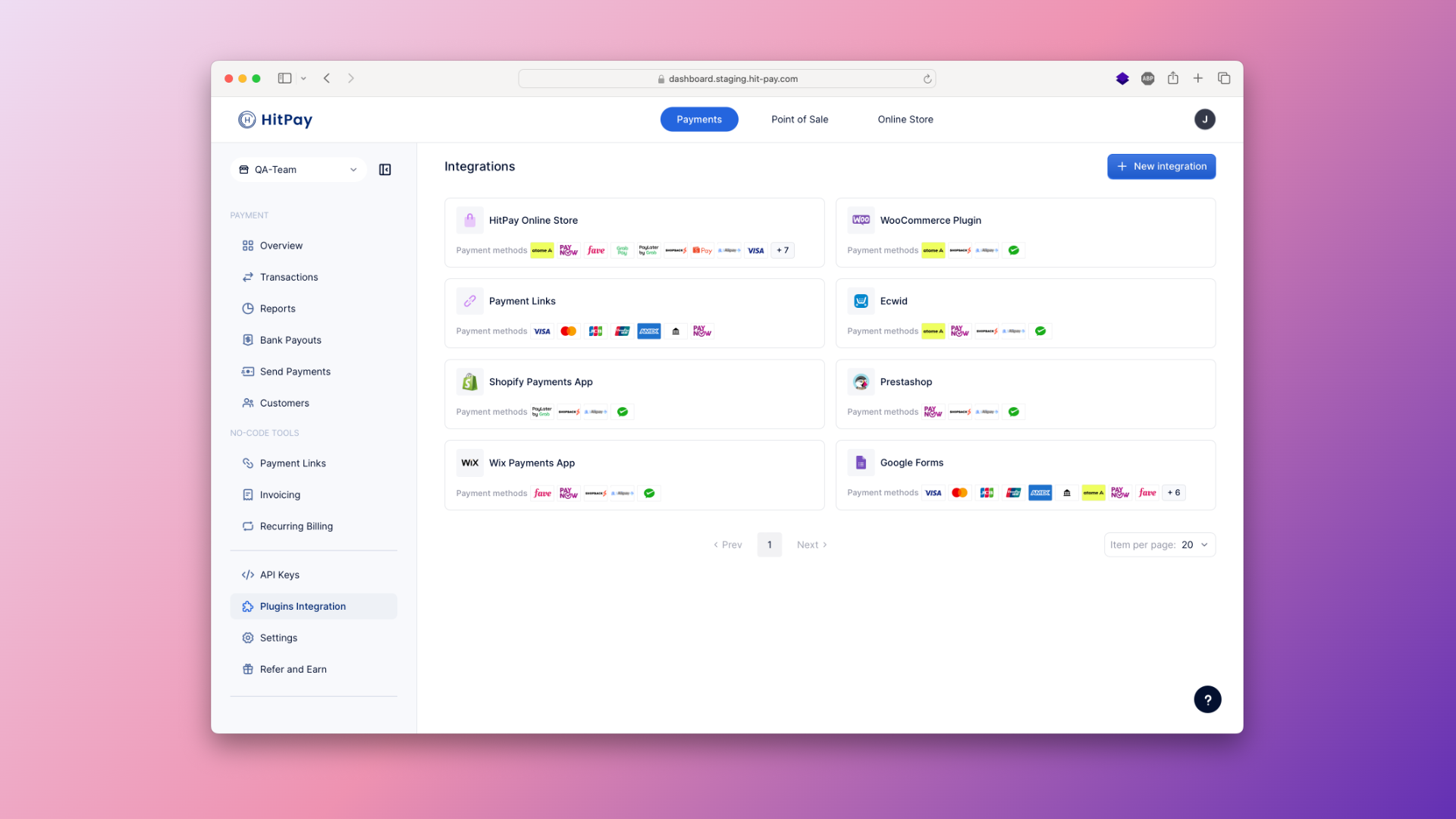1456x819 pixels.
Task: Click the Shopify logo icon
Action: click(x=469, y=382)
